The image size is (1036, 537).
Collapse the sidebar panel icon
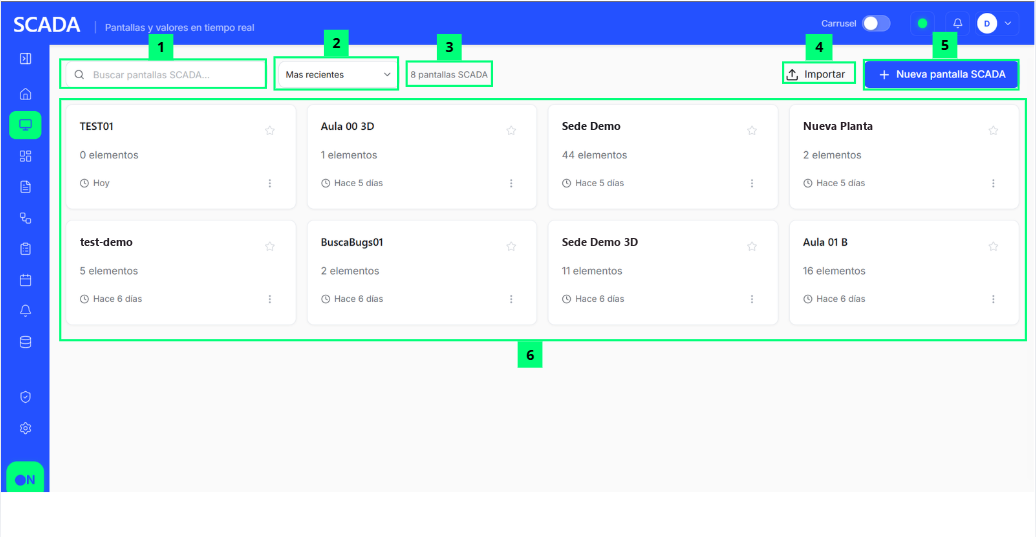pyautogui.click(x=25, y=59)
